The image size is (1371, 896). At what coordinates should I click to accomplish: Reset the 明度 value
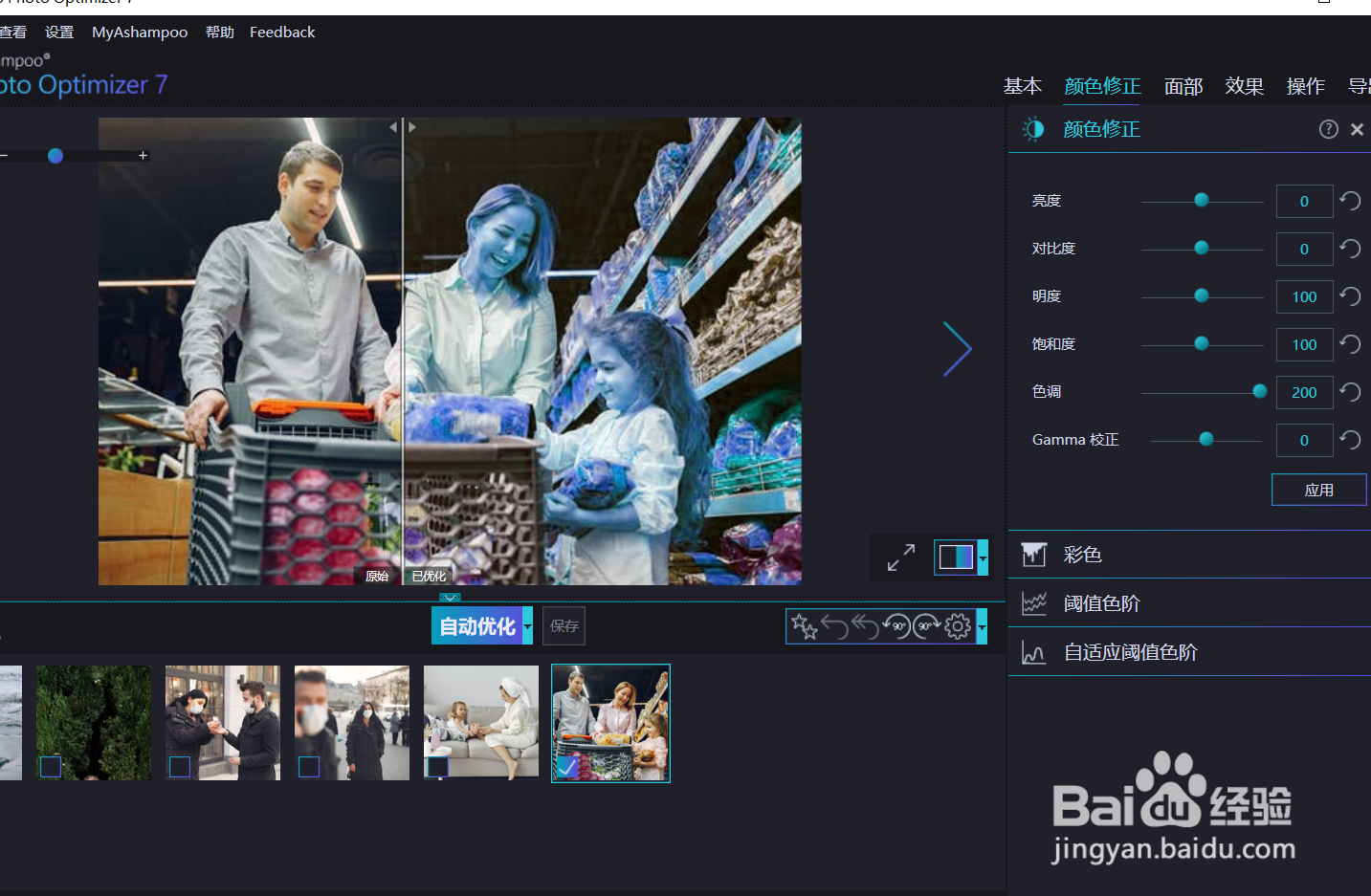click(1350, 296)
